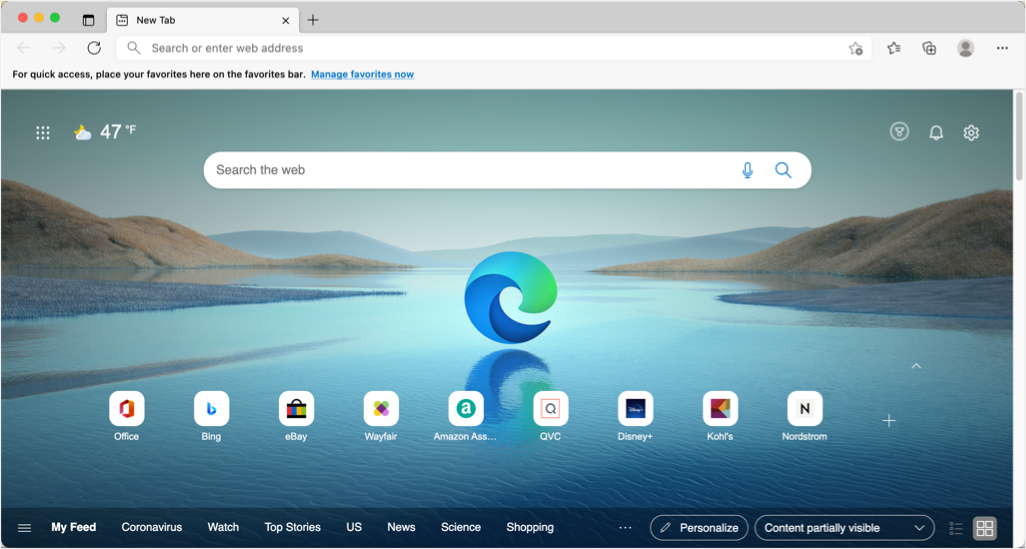Expand the Content partially visible dropdown
The height and width of the screenshot is (549, 1026).
[843, 528]
